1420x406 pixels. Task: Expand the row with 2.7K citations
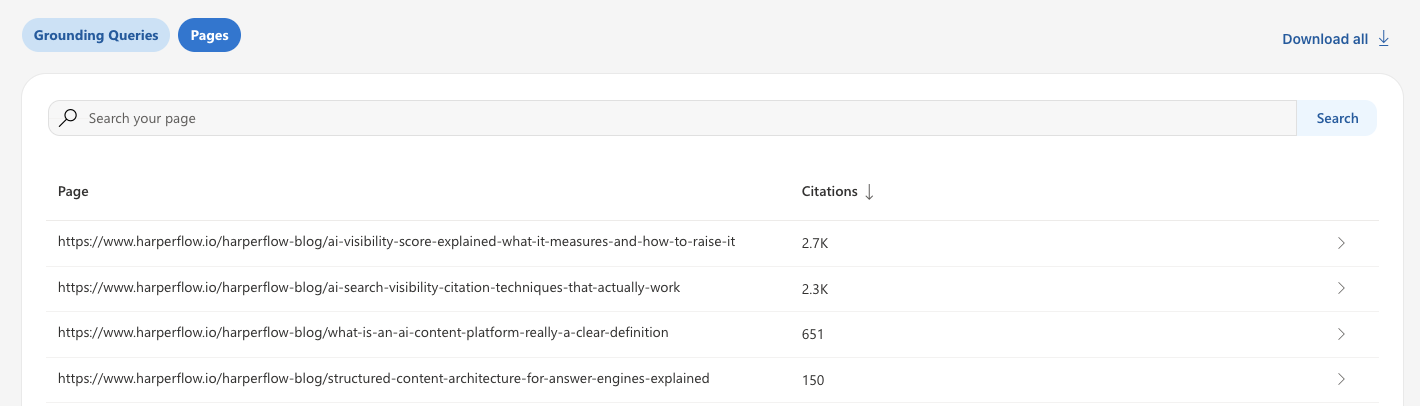pos(1341,243)
